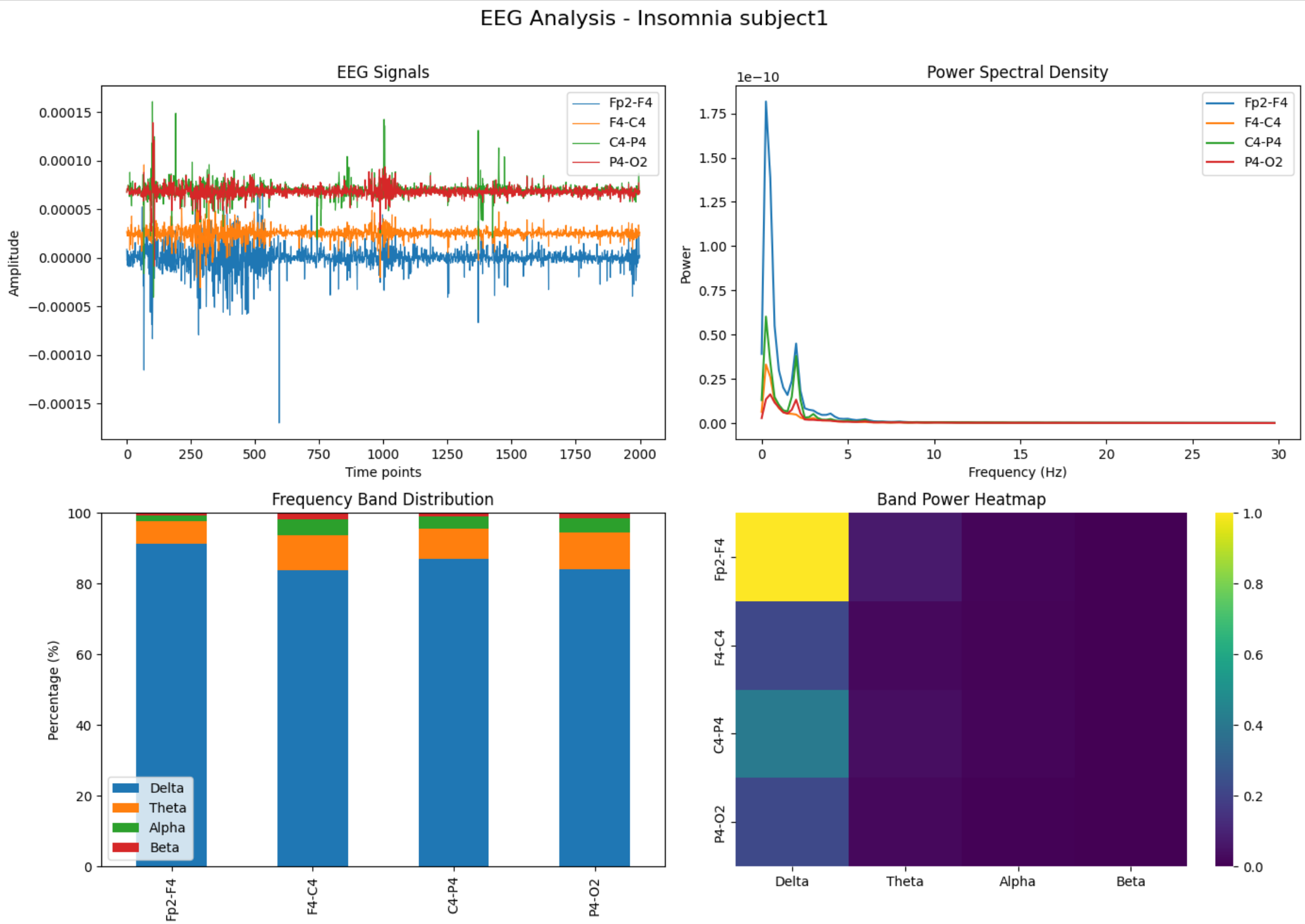The height and width of the screenshot is (924, 1305).
Task: Click the EEG Signals plot title
Action: 383,72
